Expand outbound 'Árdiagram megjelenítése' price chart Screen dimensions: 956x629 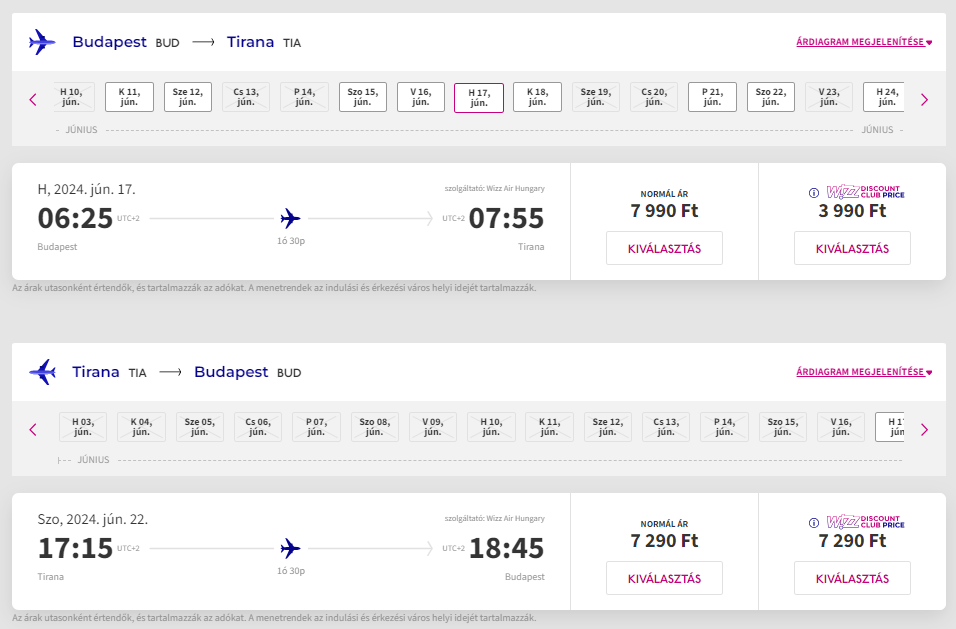click(x=864, y=42)
